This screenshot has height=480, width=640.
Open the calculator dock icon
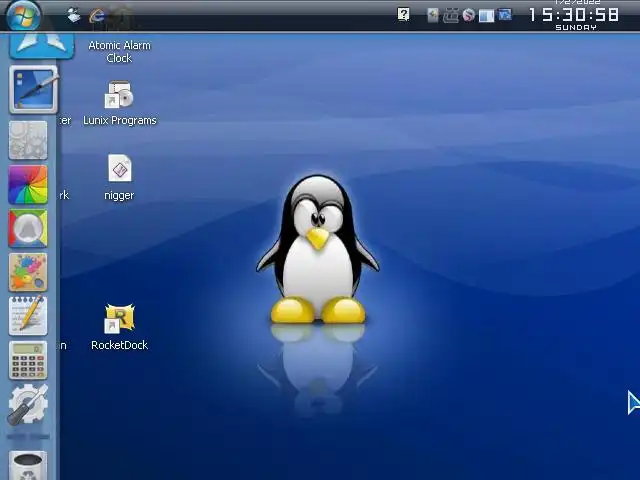point(28,360)
